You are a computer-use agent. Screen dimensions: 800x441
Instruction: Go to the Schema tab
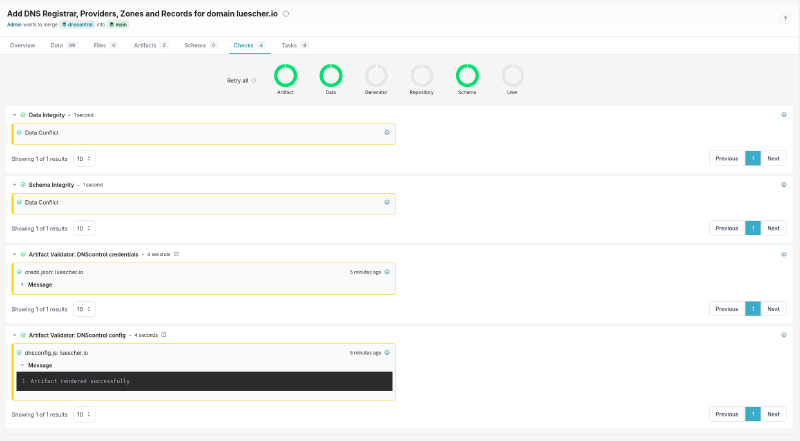(201, 45)
